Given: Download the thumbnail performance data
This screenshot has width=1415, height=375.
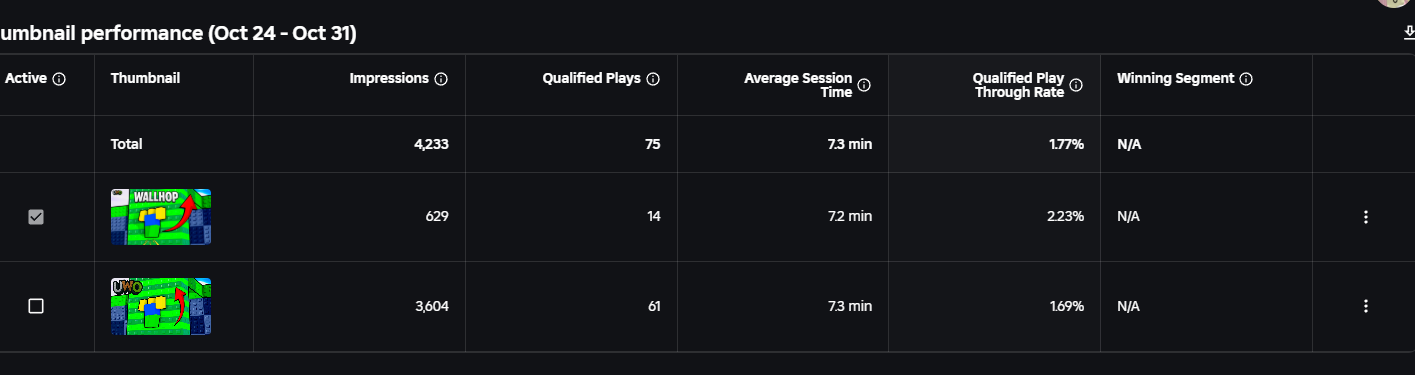Looking at the screenshot, I should coord(1409,33).
